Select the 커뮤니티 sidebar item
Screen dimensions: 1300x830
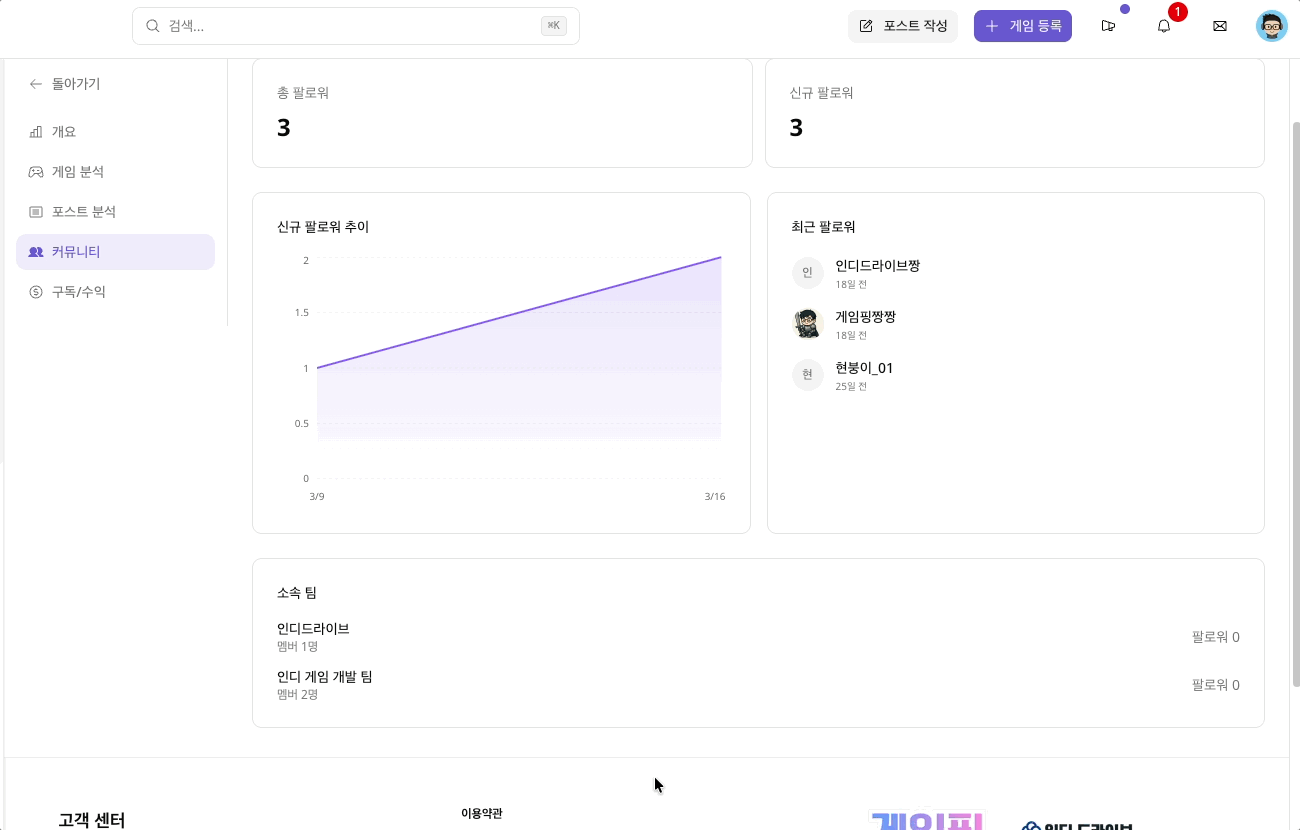[x=115, y=252]
